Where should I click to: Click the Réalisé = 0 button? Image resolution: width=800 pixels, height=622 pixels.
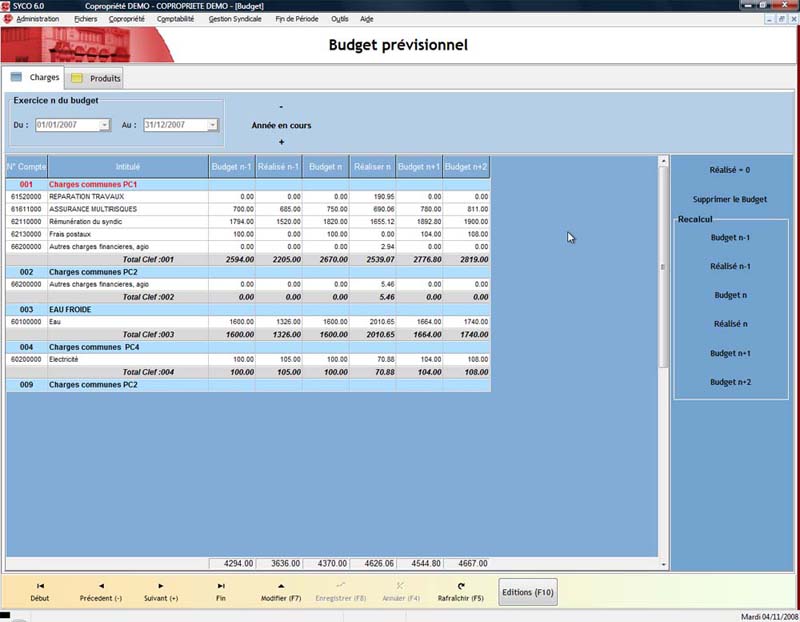(729, 170)
